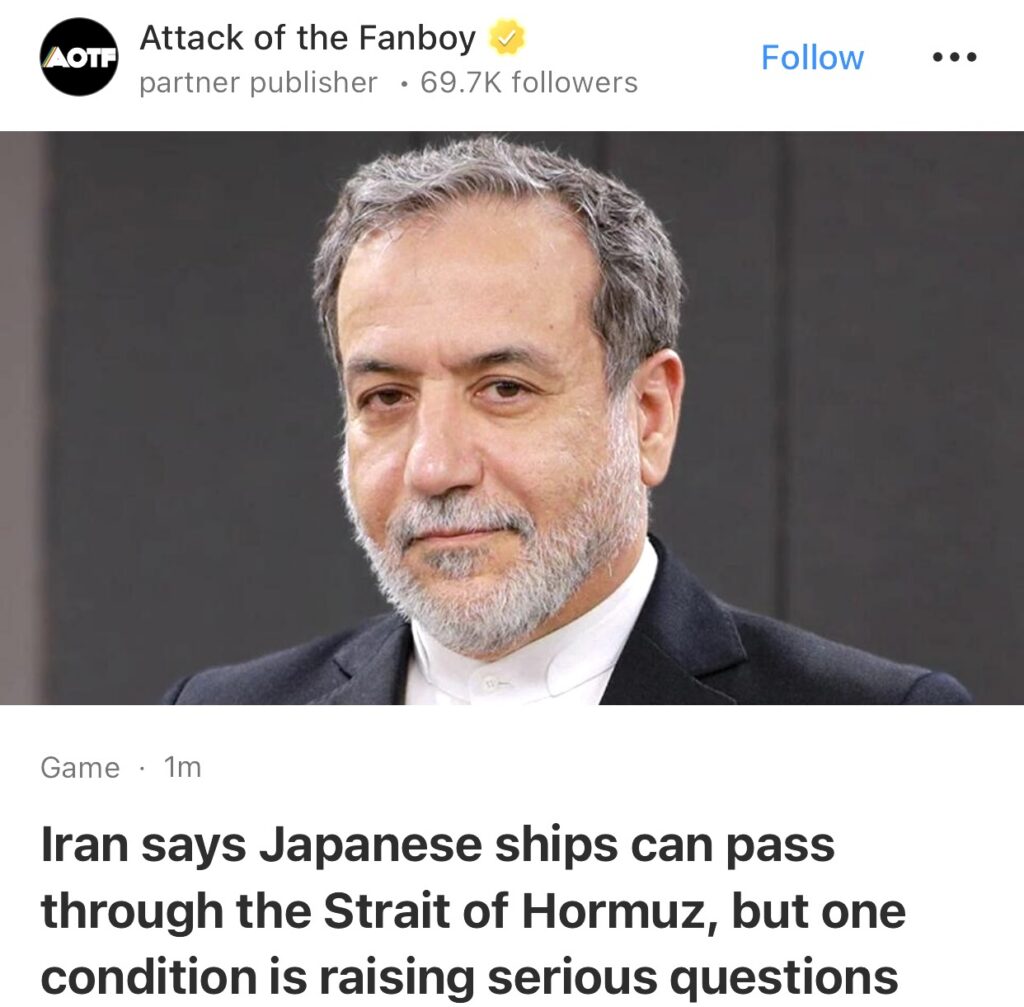
Task: Open the Iran Strait of Hormuz headline
Action: (473, 910)
